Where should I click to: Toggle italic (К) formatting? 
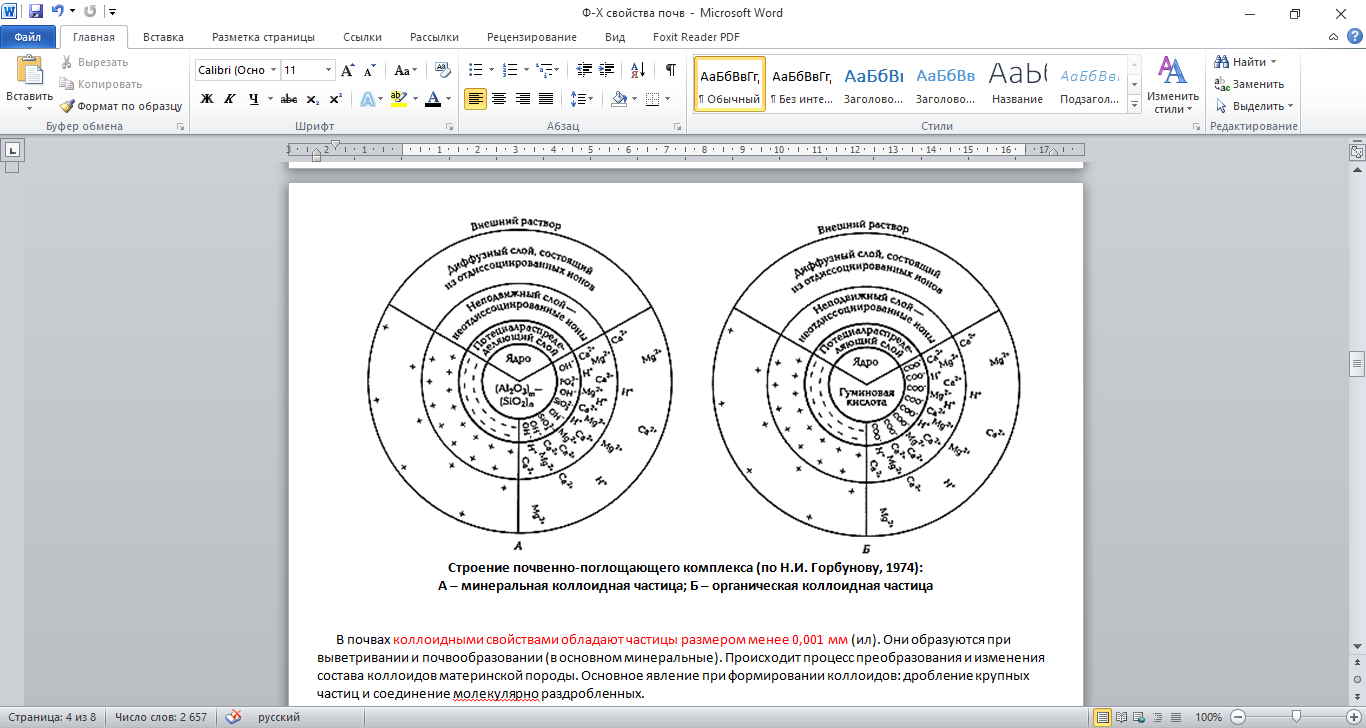pyautogui.click(x=230, y=99)
